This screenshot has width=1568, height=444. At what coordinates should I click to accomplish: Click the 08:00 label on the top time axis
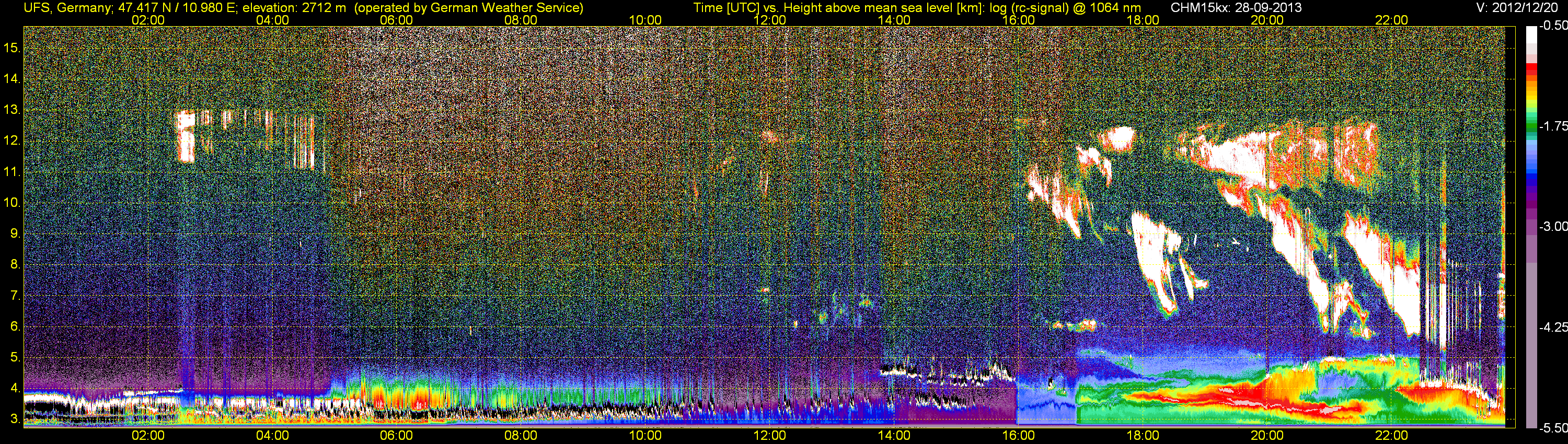point(521,20)
